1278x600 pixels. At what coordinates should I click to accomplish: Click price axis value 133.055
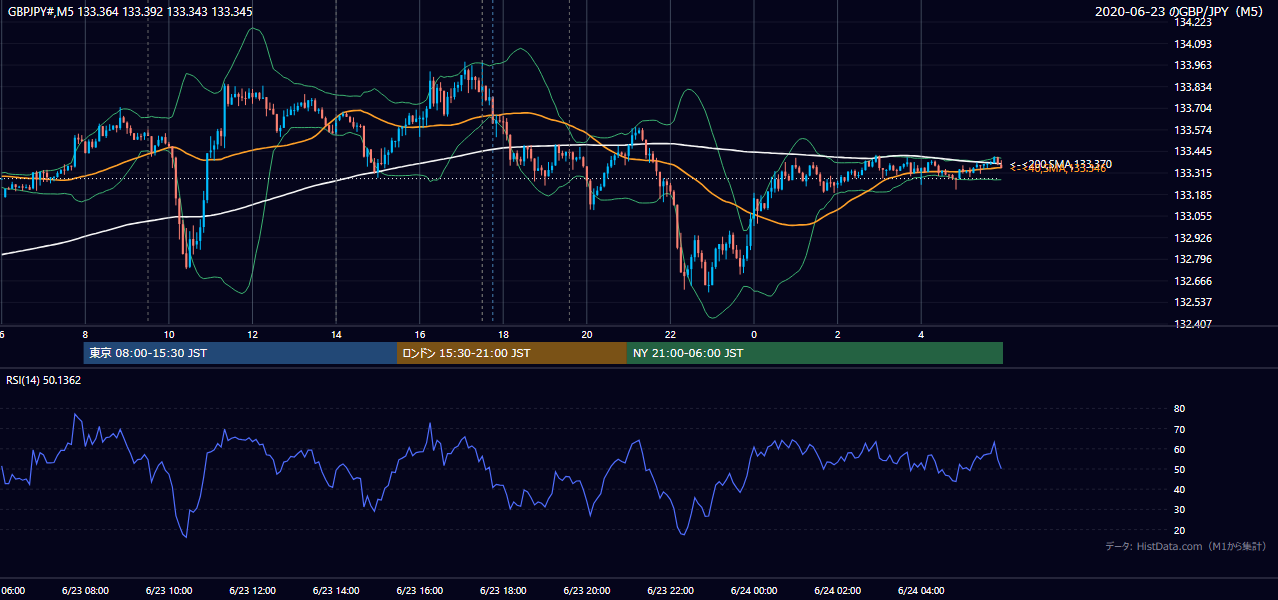1194,216
